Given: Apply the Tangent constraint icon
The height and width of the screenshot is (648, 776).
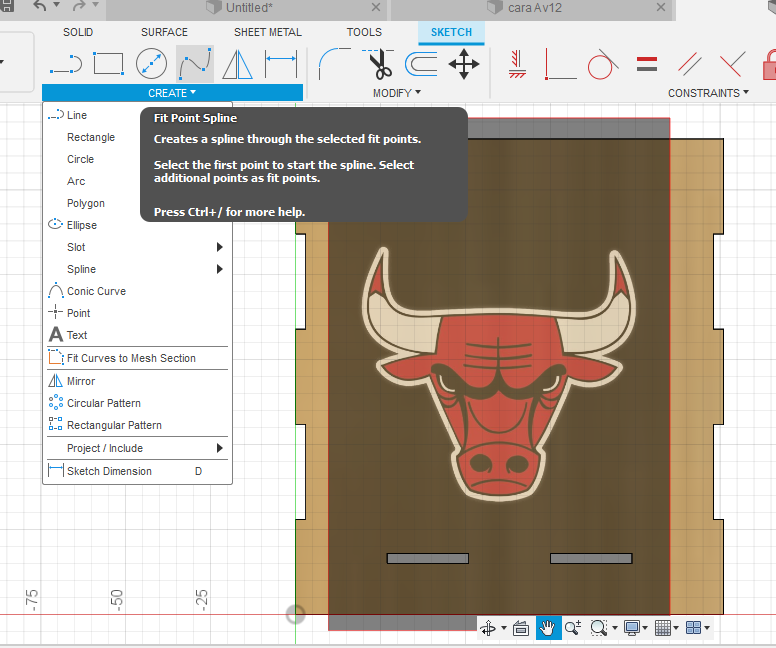Looking at the screenshot, I should pyautogui.click(x=603, y=64).
